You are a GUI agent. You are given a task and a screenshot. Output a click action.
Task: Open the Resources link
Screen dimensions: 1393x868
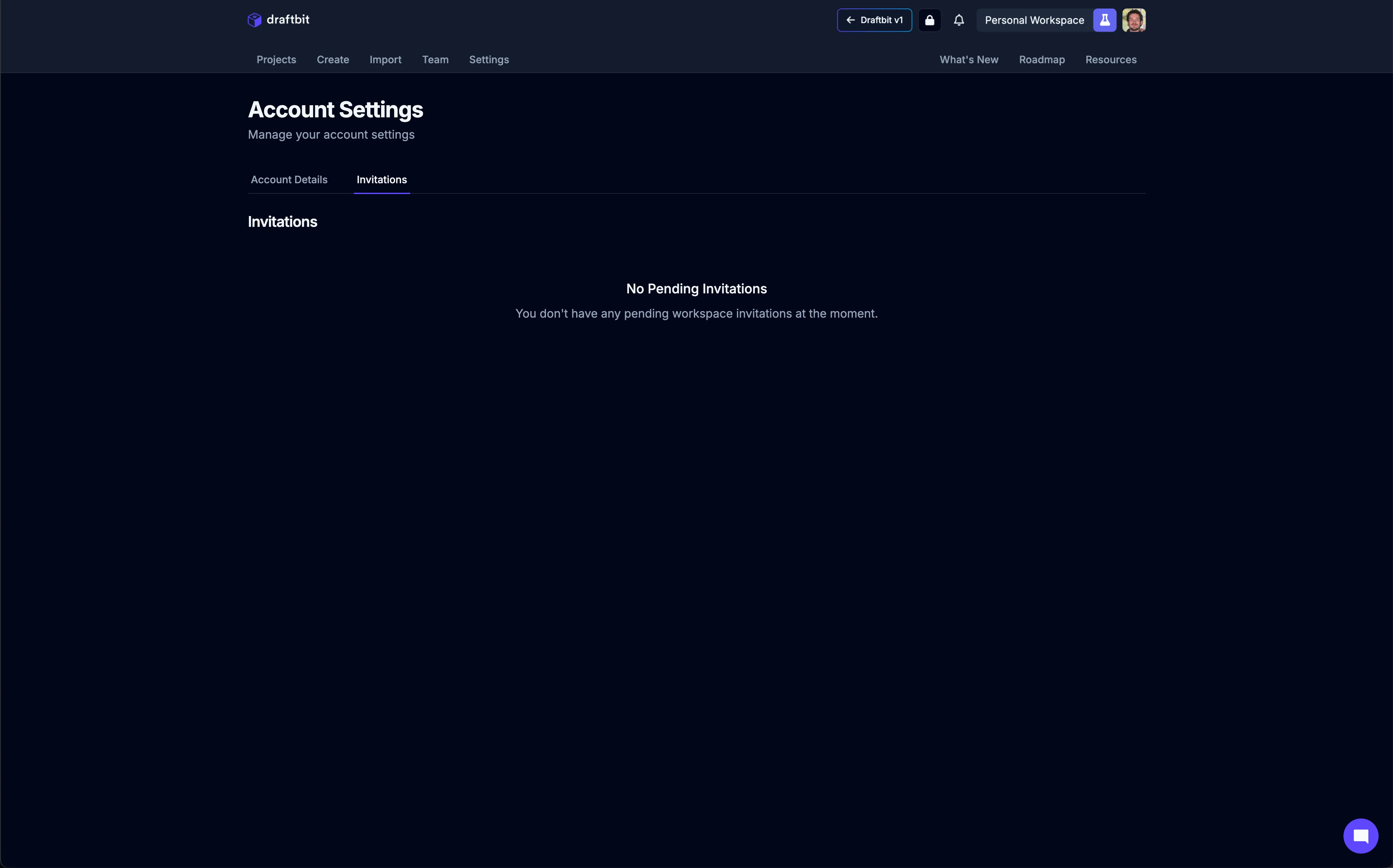[x=1110, y=60]
